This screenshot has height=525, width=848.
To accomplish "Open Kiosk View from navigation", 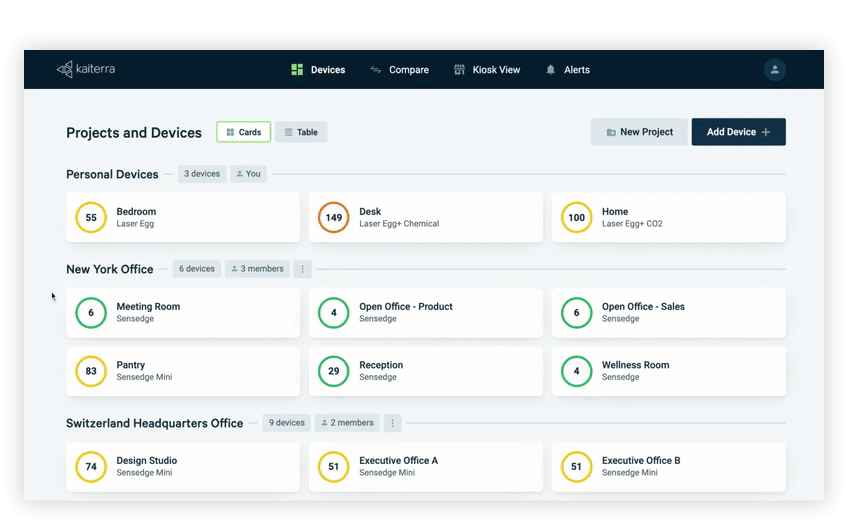I will [487, 70].
